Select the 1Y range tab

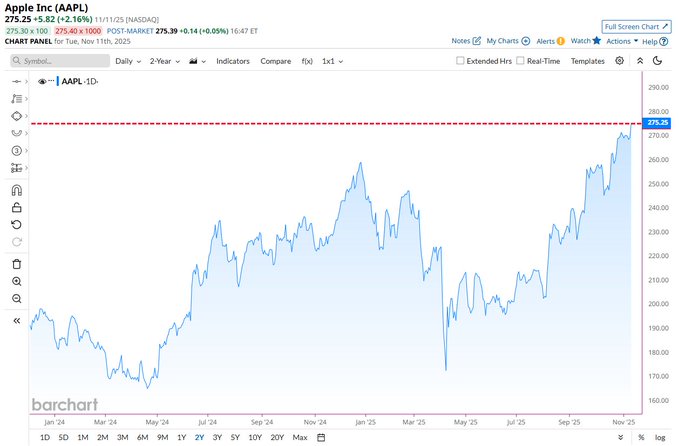[x=181, y=437]
